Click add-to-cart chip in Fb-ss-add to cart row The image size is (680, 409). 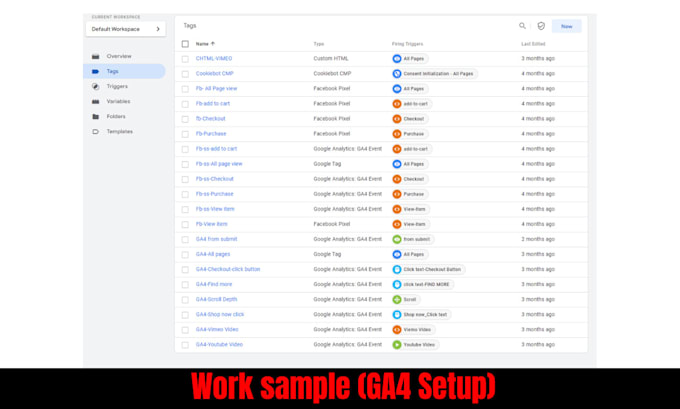pyautogui.click(x=411, y=149)
